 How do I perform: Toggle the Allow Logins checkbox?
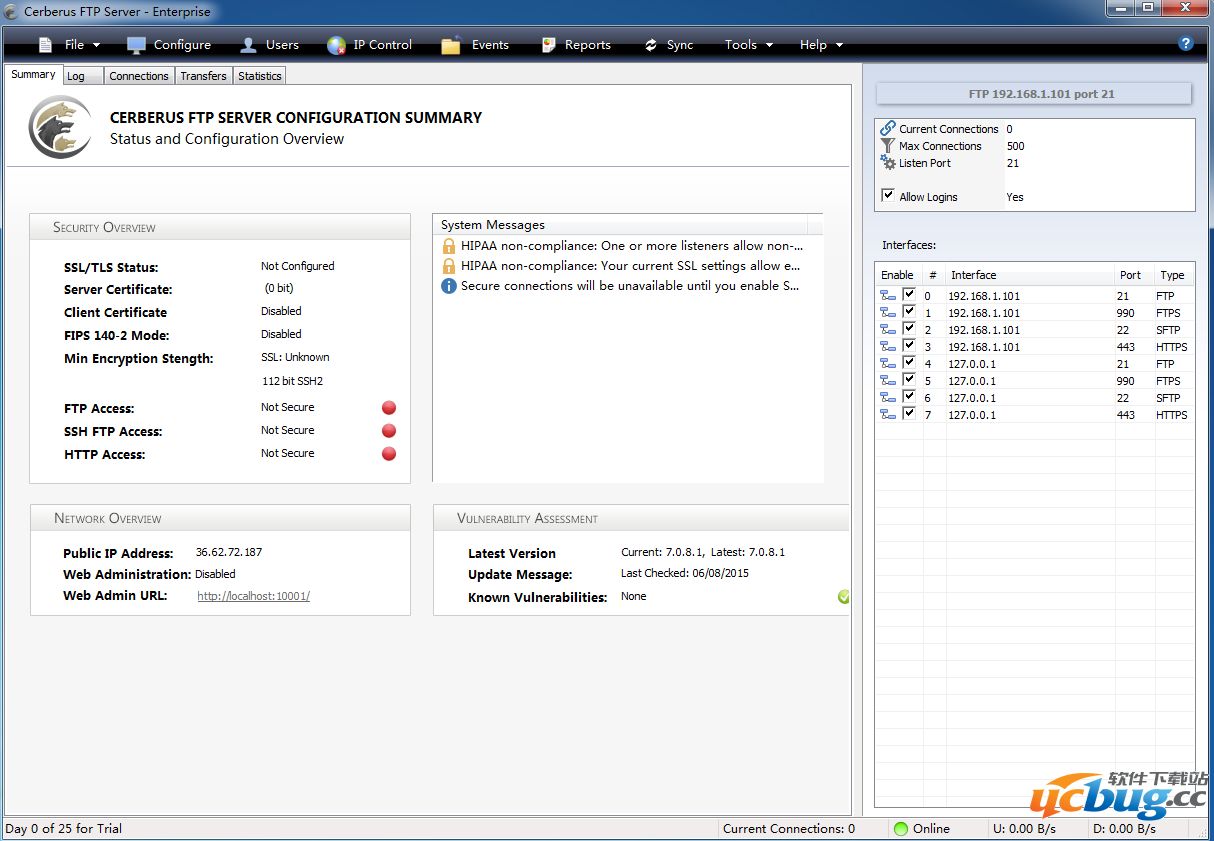pyautogui.click(x=888, y=196)
